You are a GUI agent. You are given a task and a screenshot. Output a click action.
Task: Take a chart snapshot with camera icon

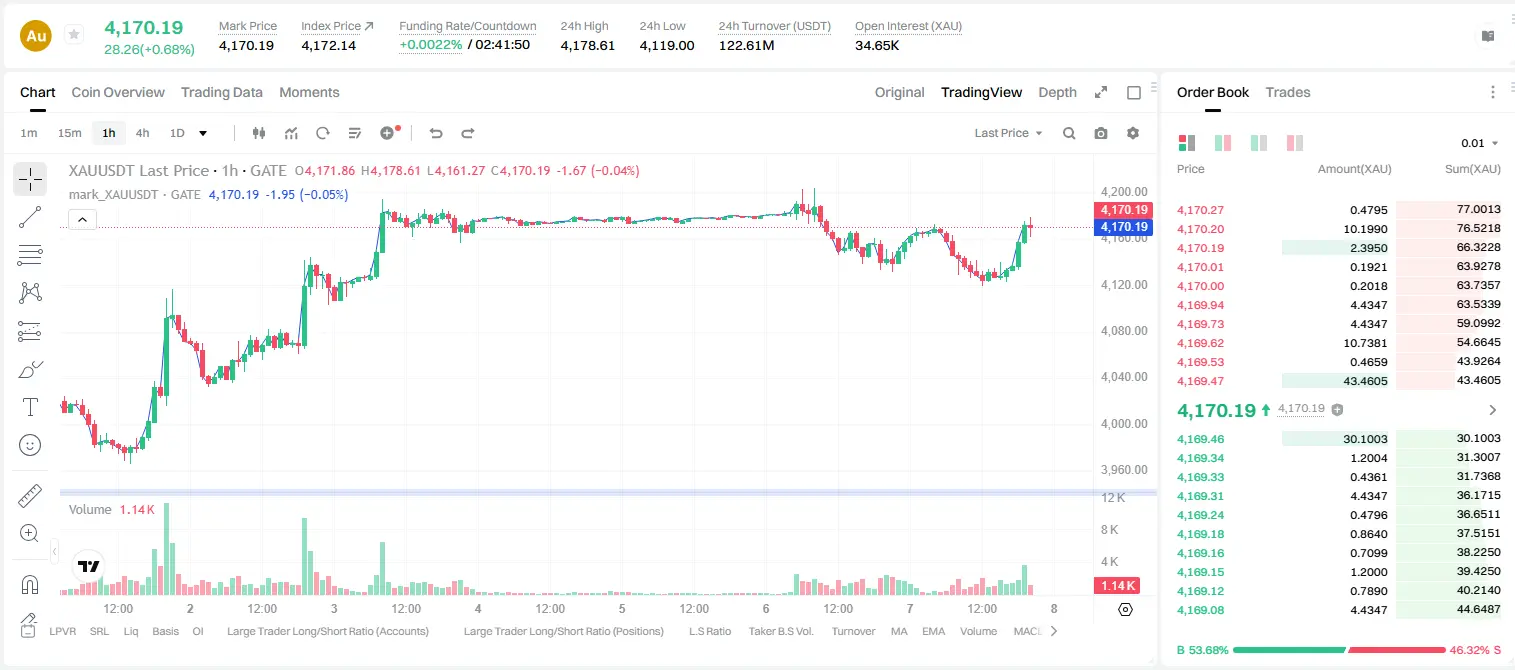pos(1101,133)
